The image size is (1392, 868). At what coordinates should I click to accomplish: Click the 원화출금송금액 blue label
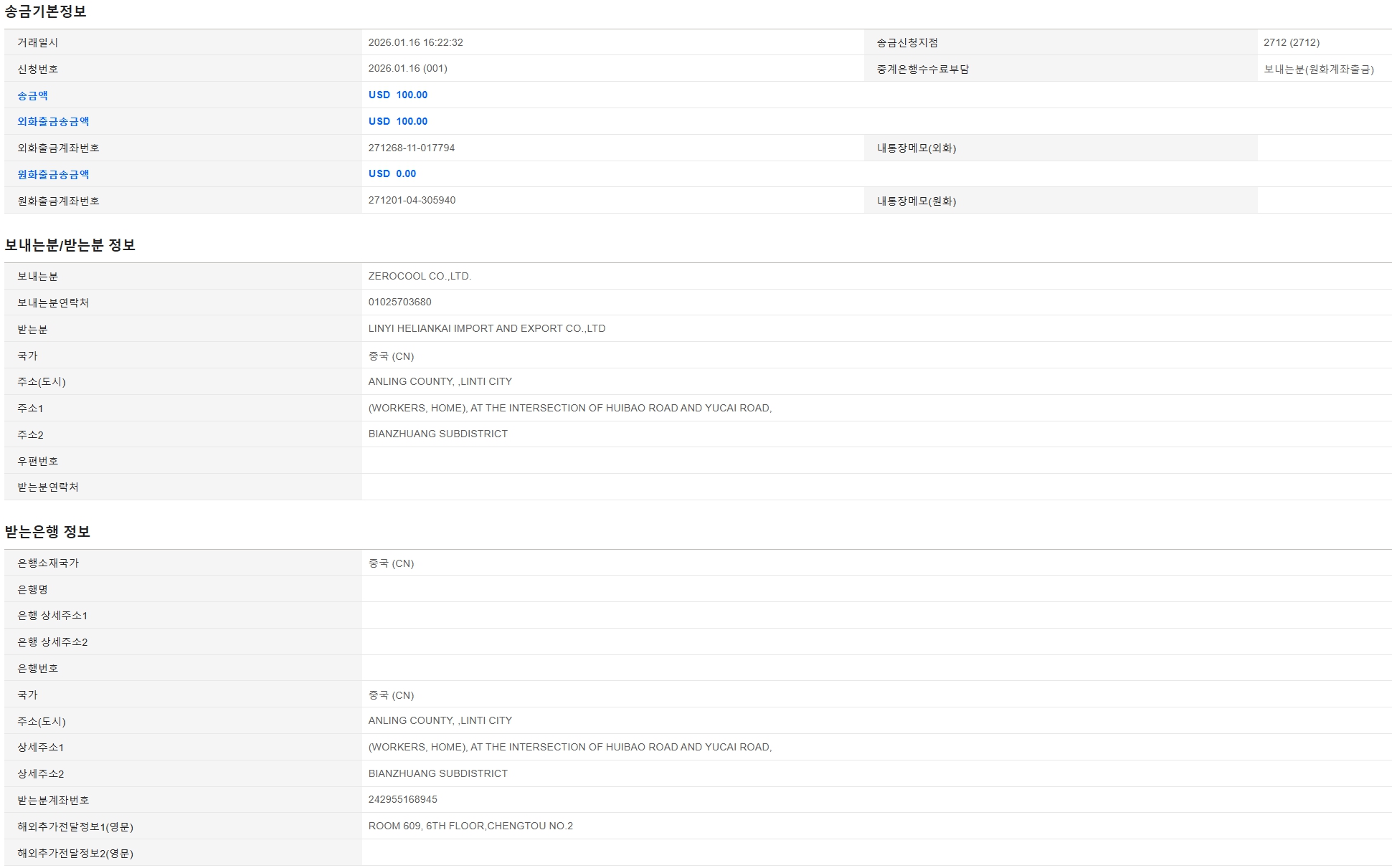(x=53, y=174)
